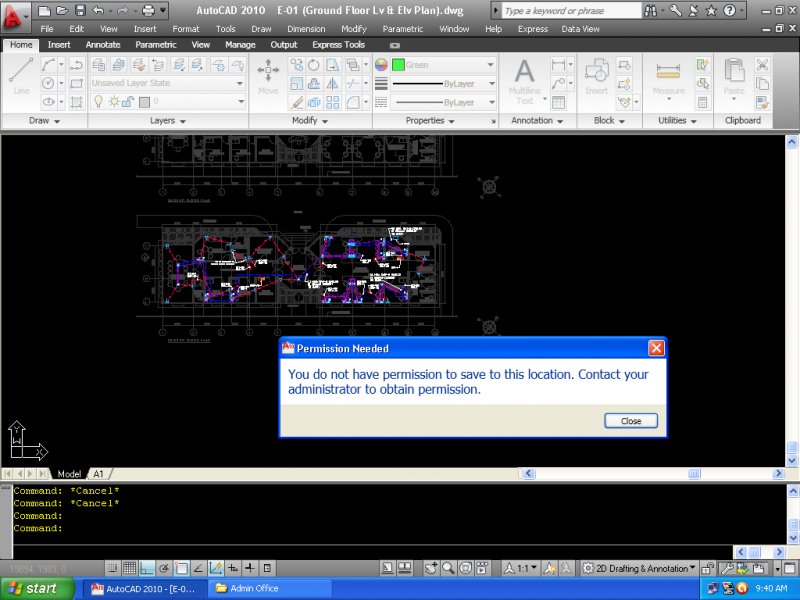Click the search keyword input field
The image size is (800, 600).
point(571,11)
